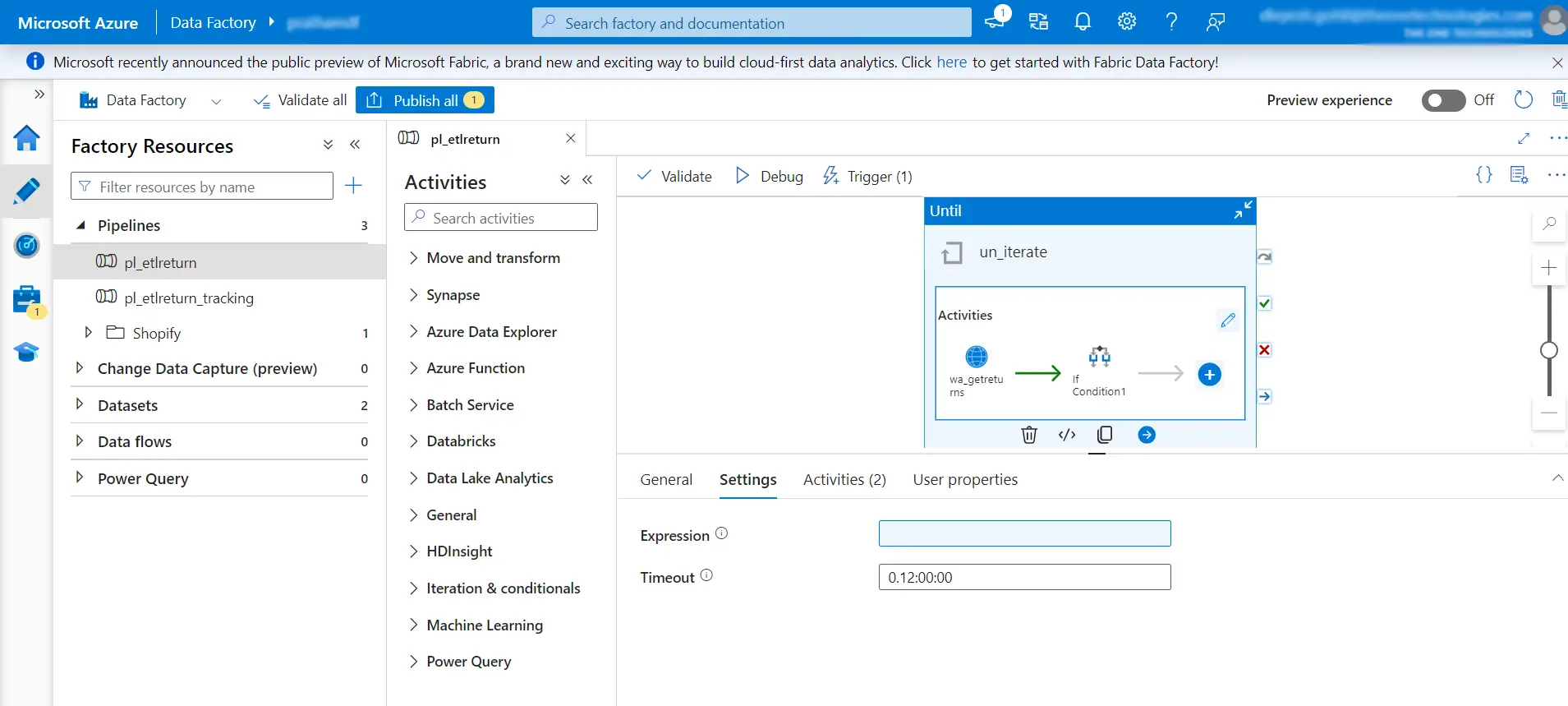Open pipeline properties icon

point(1519,174)
